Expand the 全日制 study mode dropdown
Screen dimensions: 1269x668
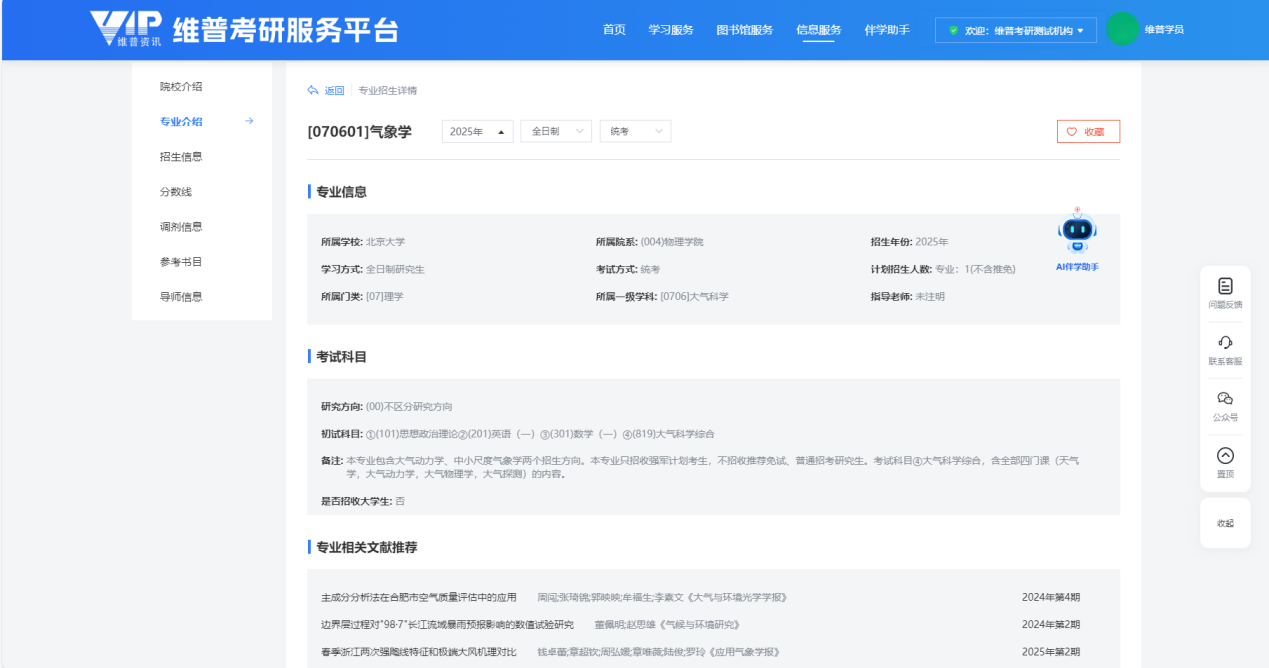(556, 132)
